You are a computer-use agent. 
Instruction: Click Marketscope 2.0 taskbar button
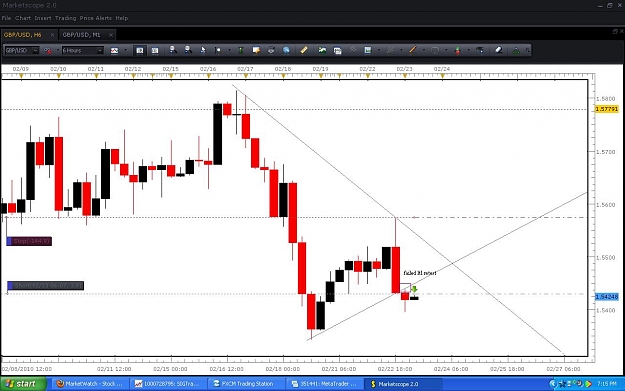point(403,384)
